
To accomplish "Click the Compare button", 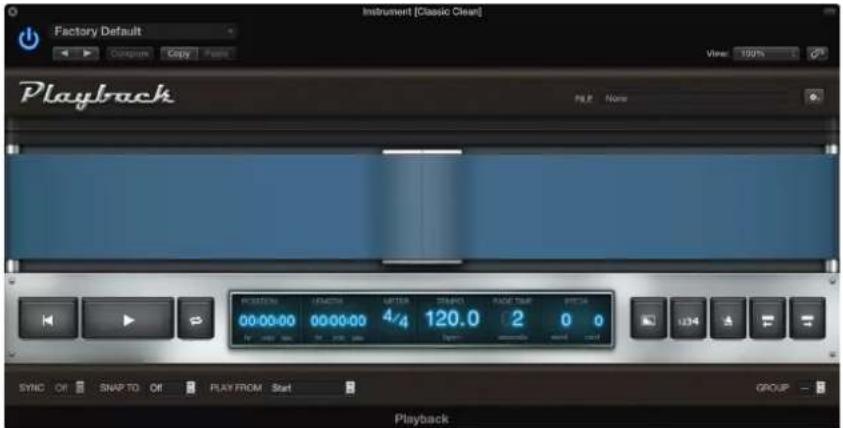I will (130, 54).
